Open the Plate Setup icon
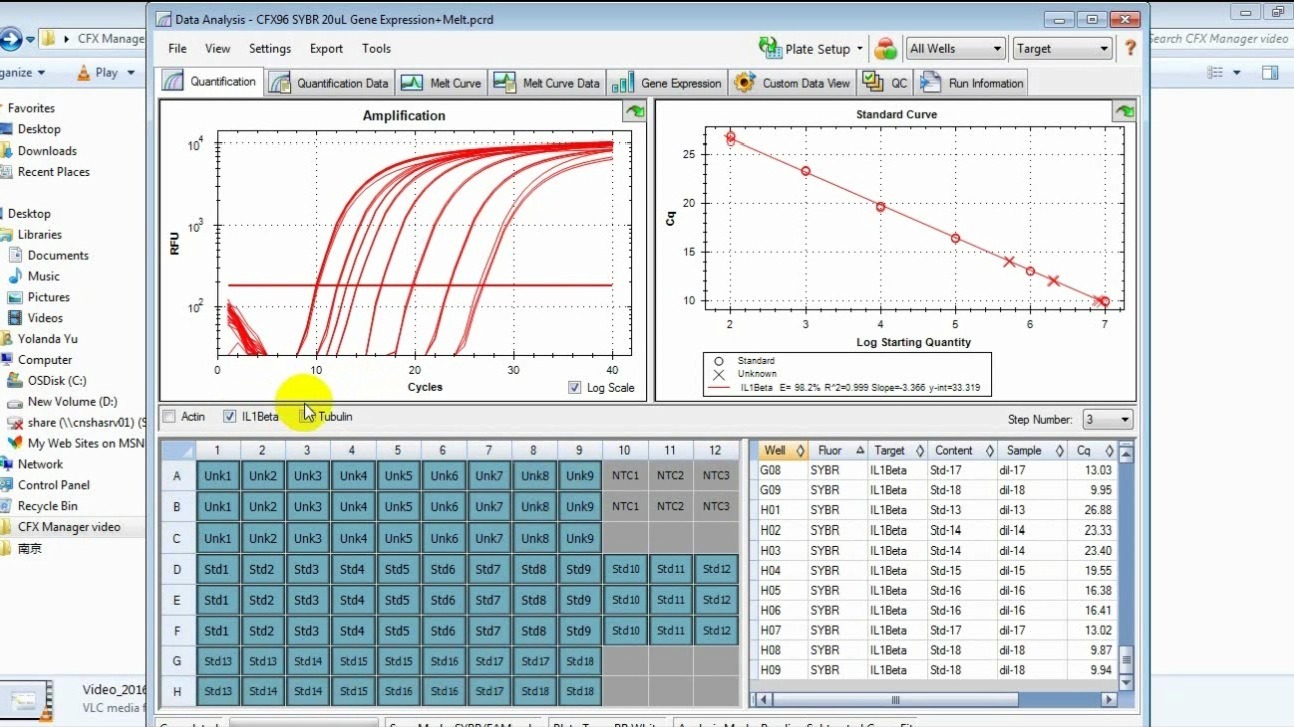 click(770, 48)
